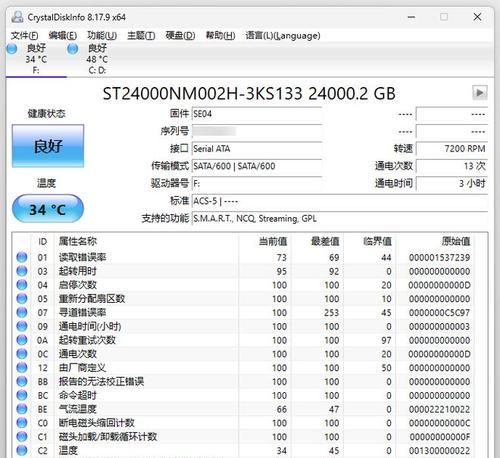The width and height of the screenshot is (500, 458).
Task: Select the F: drive tab at 34 °C
Action: [36, 59]
